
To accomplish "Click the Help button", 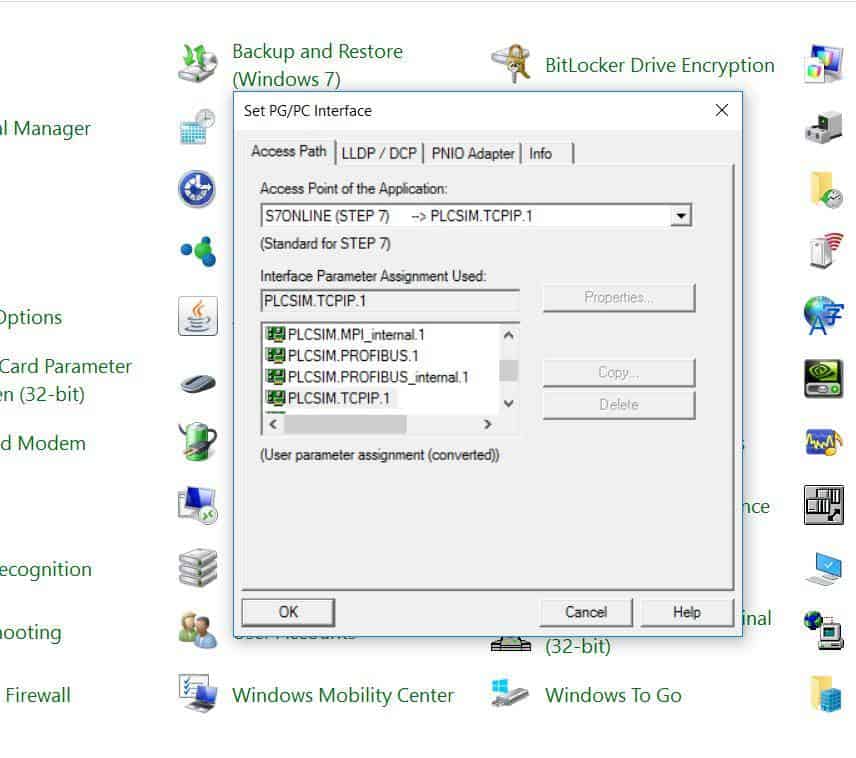I will point(686,612).
